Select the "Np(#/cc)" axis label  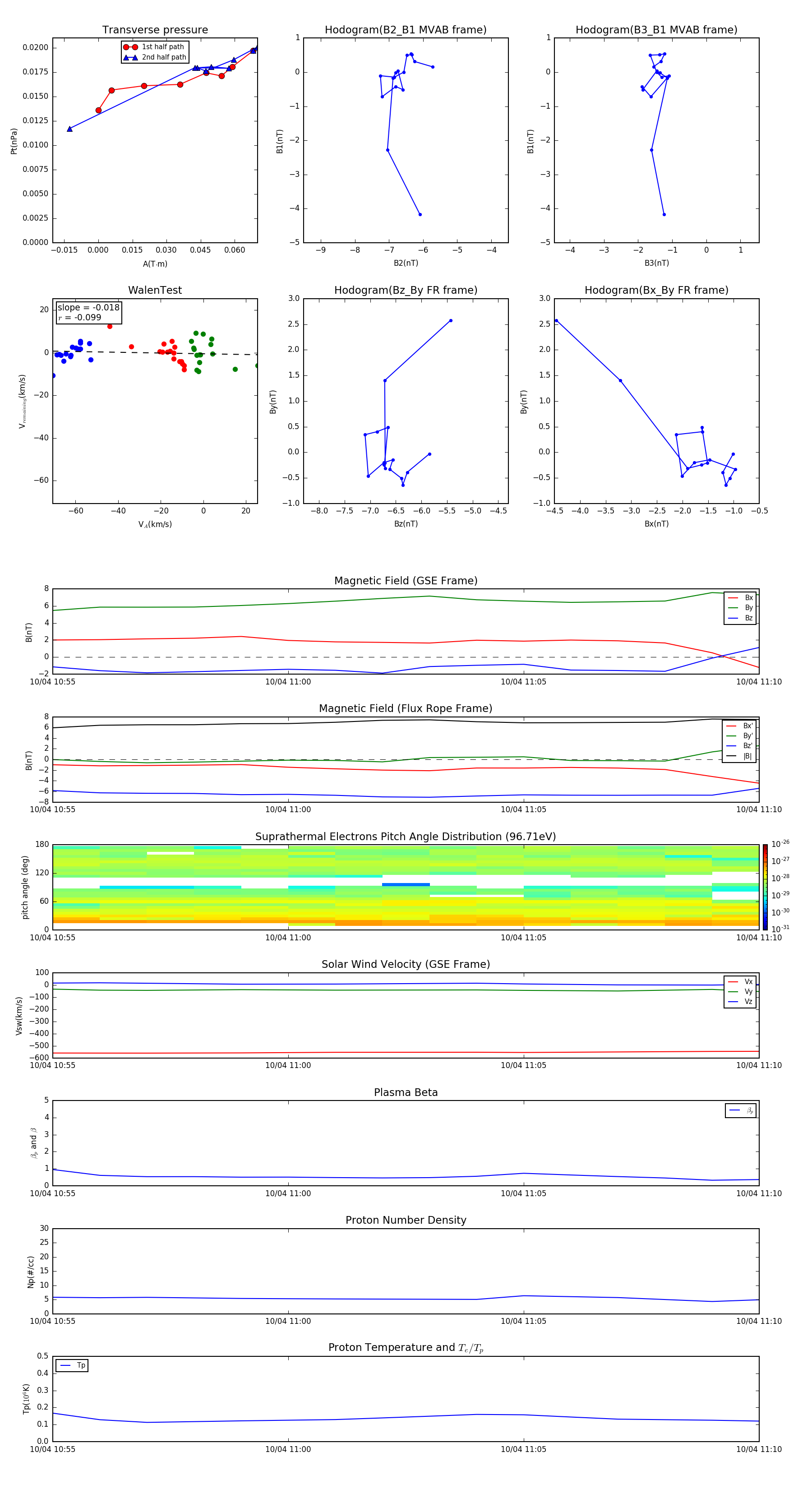click(x=31, y=1272)
